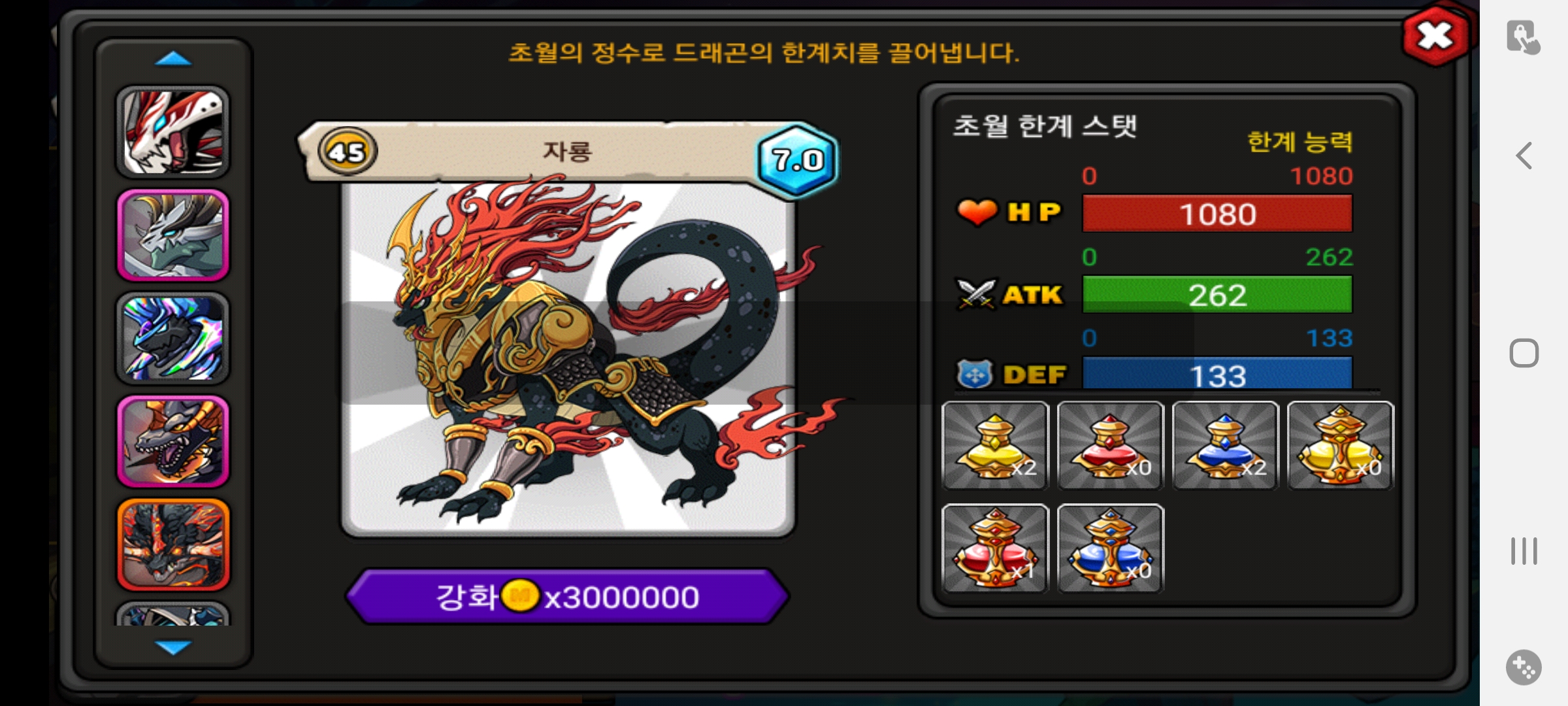This screenshot has height=706, width=1568.
Task: Tap the level 45 gold badge
Action: pos(347,152)
